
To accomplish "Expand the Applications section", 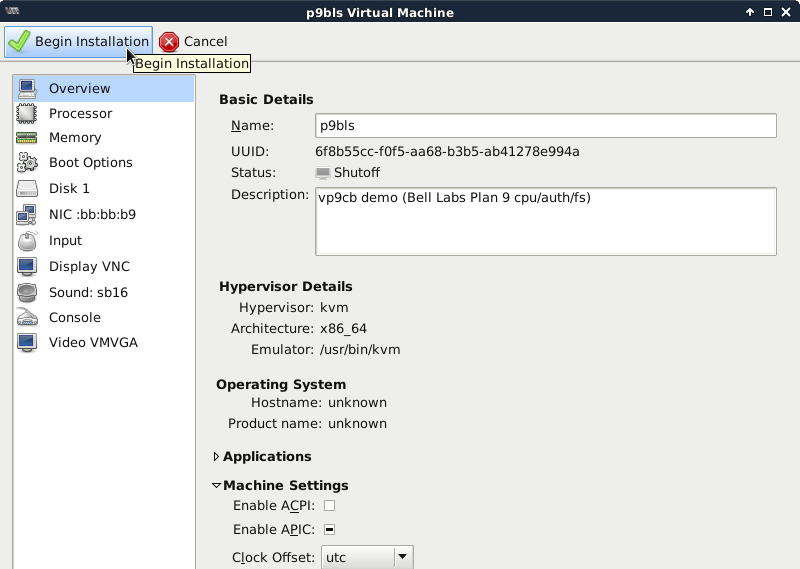I will (x=217, y=457).
